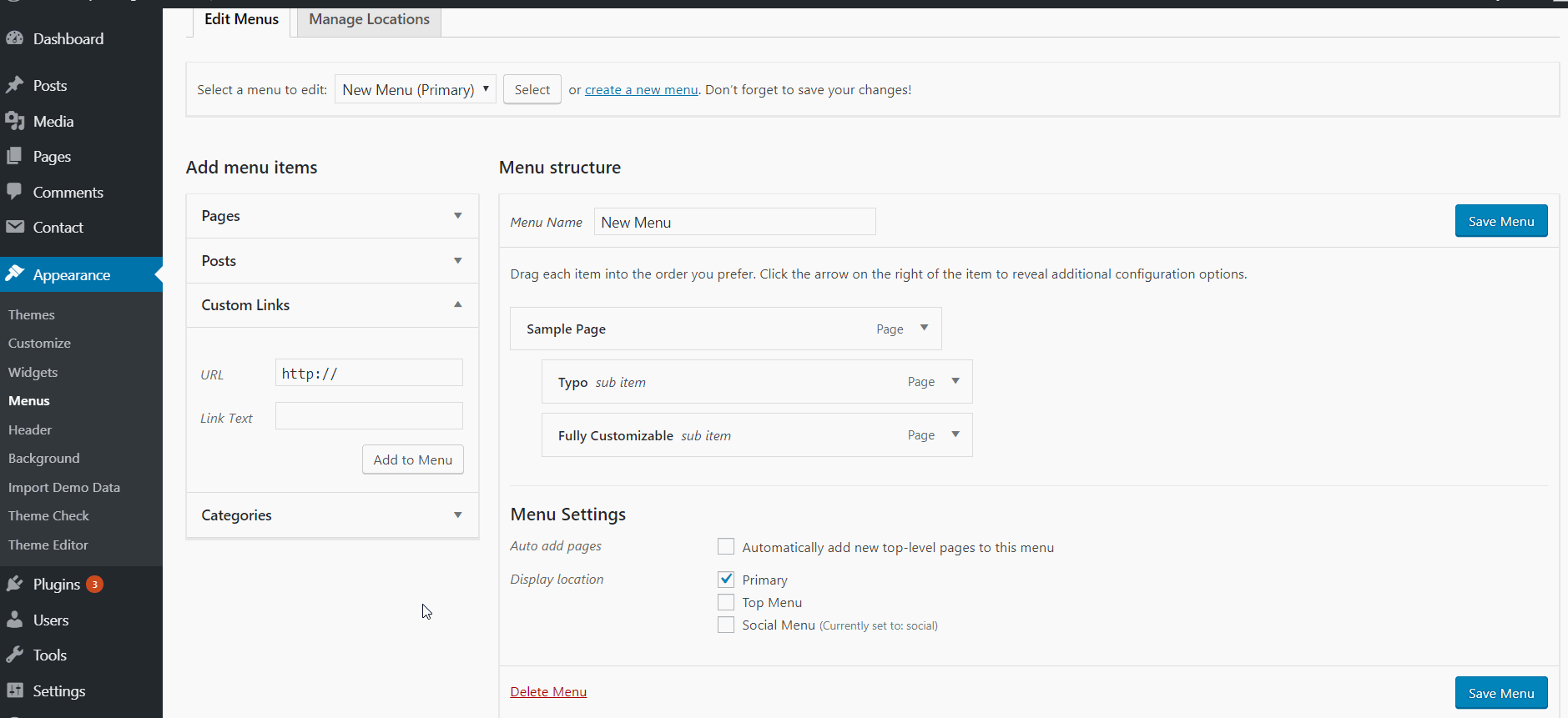Click the bottom Save Menu button
1568x718 pixels.
tap(1501, 693)
